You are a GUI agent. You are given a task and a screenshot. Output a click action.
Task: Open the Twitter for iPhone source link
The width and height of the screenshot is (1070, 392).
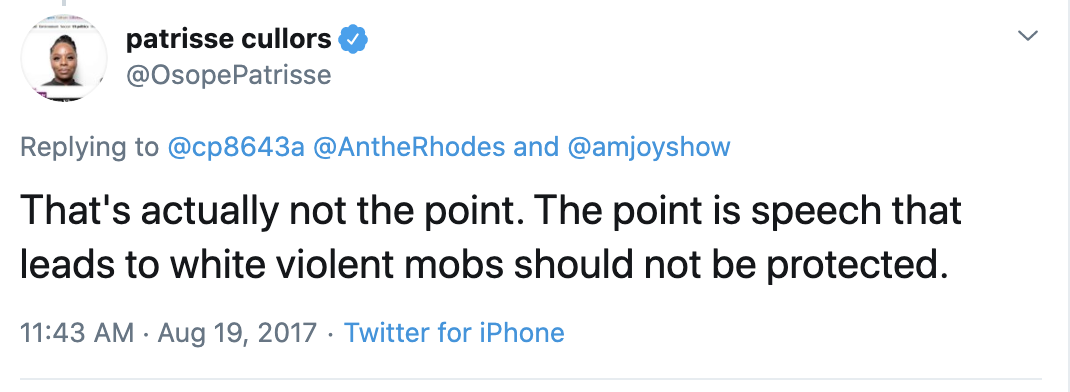pos(454,333)
